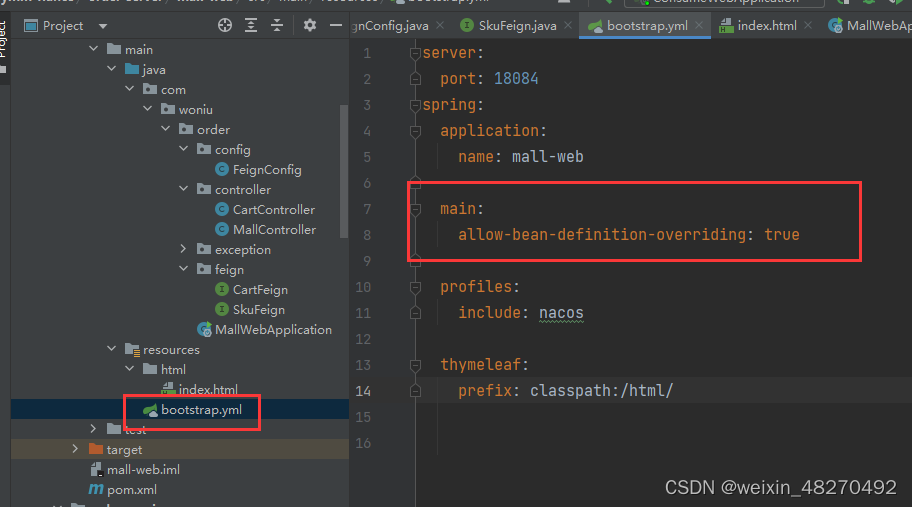The image size is (912, 507).
Task: Hide the Project panel with minus icon
Action: 336,25
